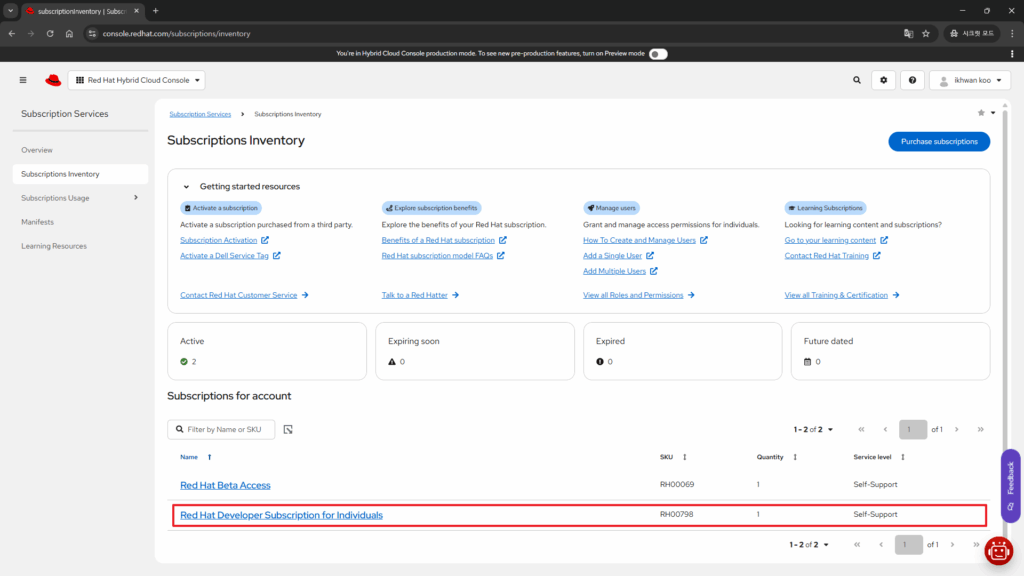Image resolution: width=1024 pixels, height=576 pixels.
Task: Go to Overview in the sidebar
Action: pyautogui.click(x=37, y=150)
